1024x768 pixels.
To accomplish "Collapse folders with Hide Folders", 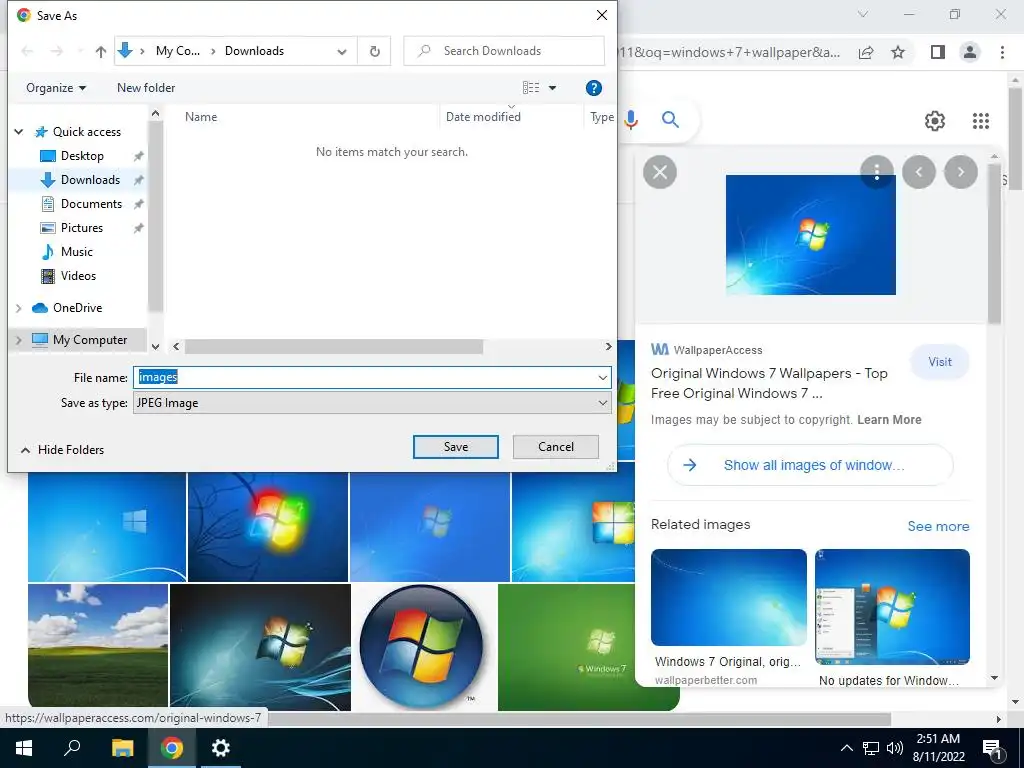I will 62,450.
